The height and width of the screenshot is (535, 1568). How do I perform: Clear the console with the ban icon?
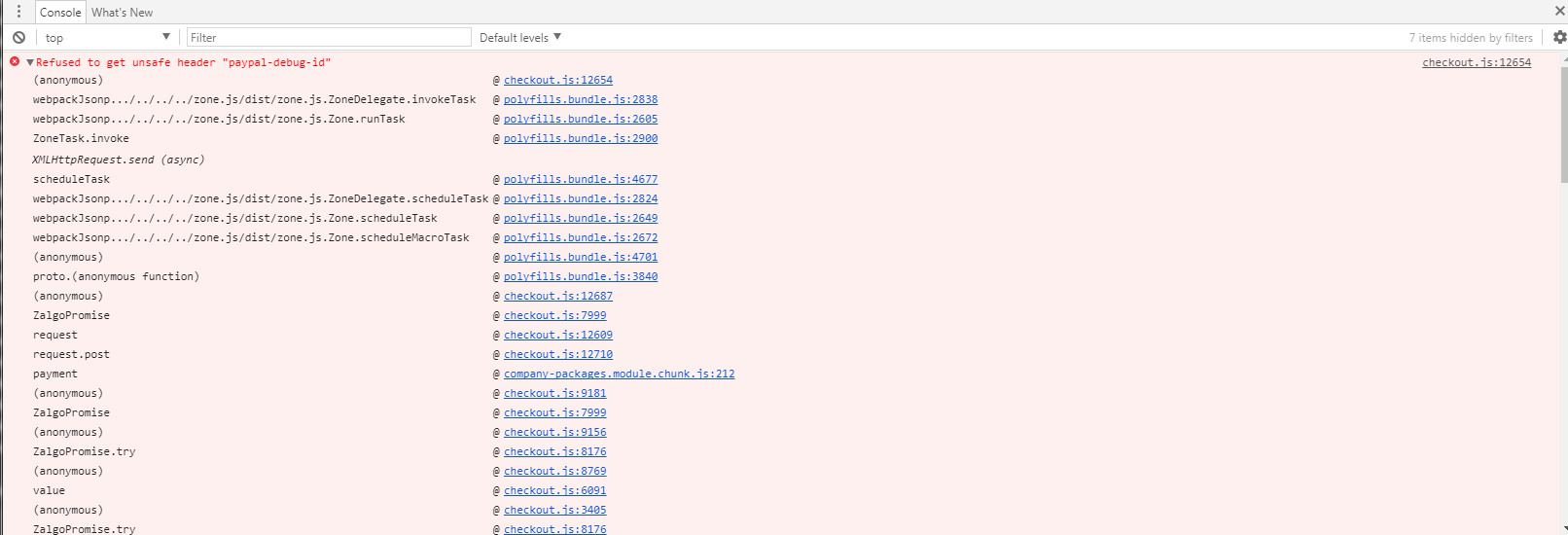click(18, 37)
